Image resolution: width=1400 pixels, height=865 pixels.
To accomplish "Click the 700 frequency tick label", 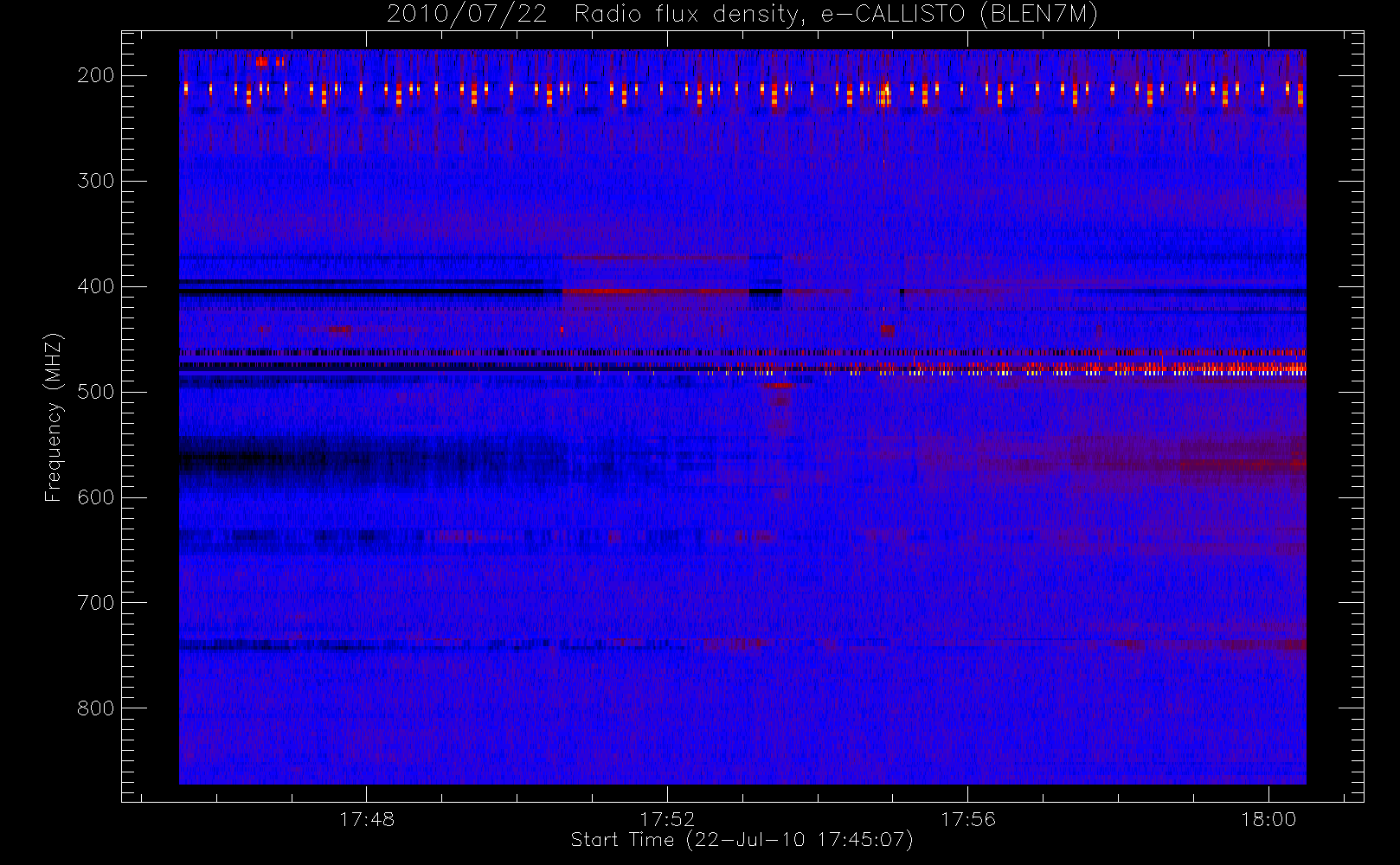I will (x=96, y=603).
